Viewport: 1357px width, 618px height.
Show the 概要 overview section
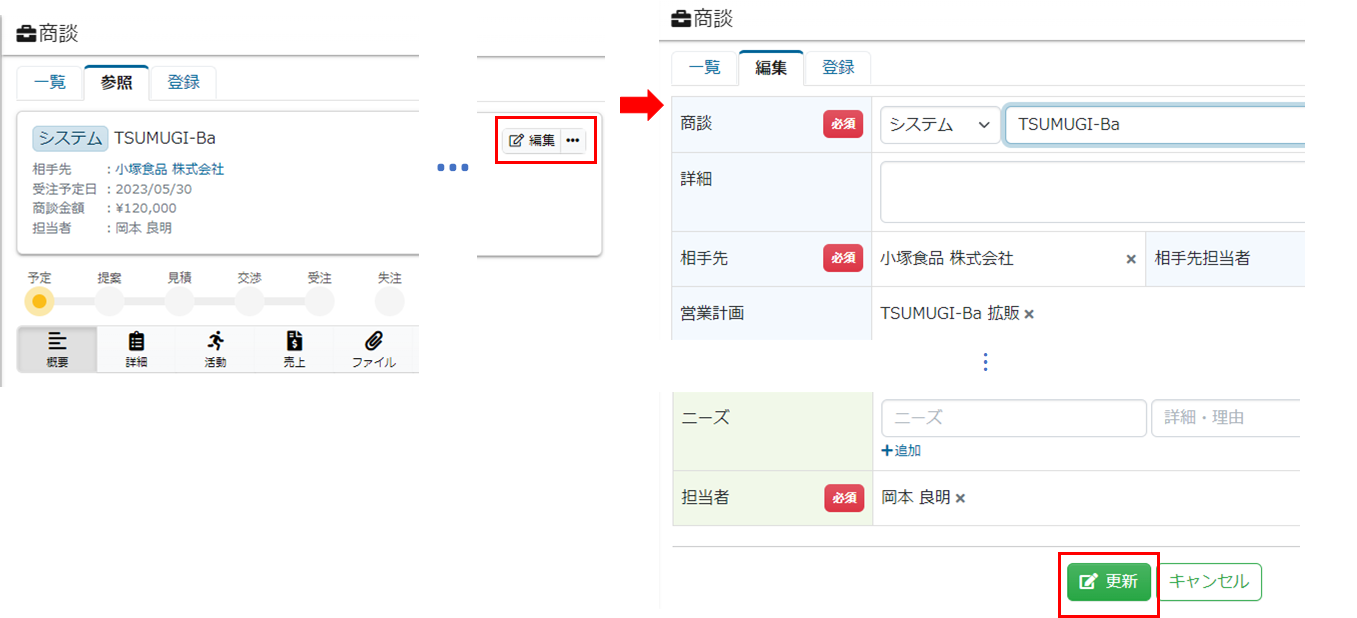pyautogui.click(x=58, y=350)
